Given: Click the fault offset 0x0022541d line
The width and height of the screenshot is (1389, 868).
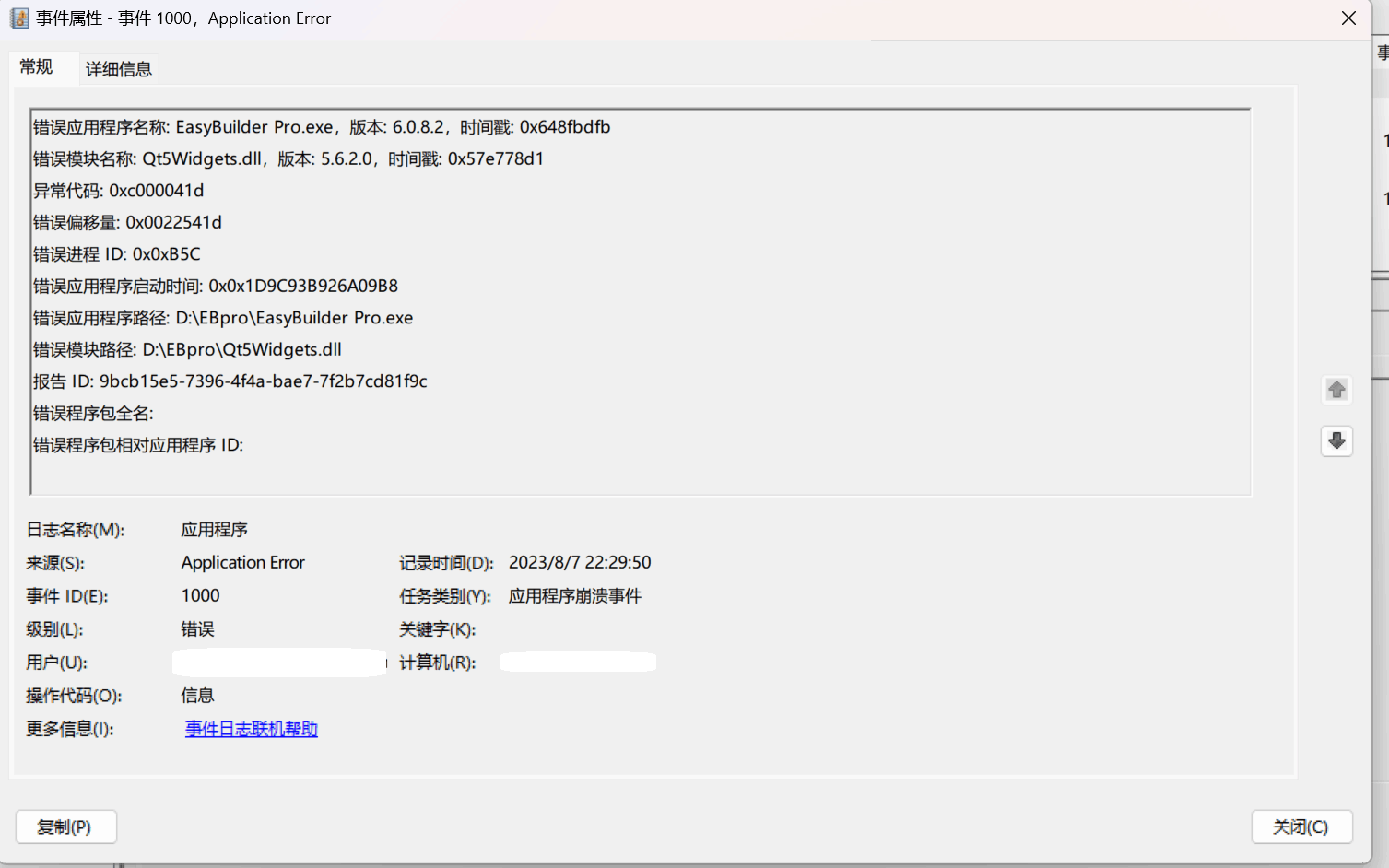Looking at the screenshot, I should coord(127,222).
